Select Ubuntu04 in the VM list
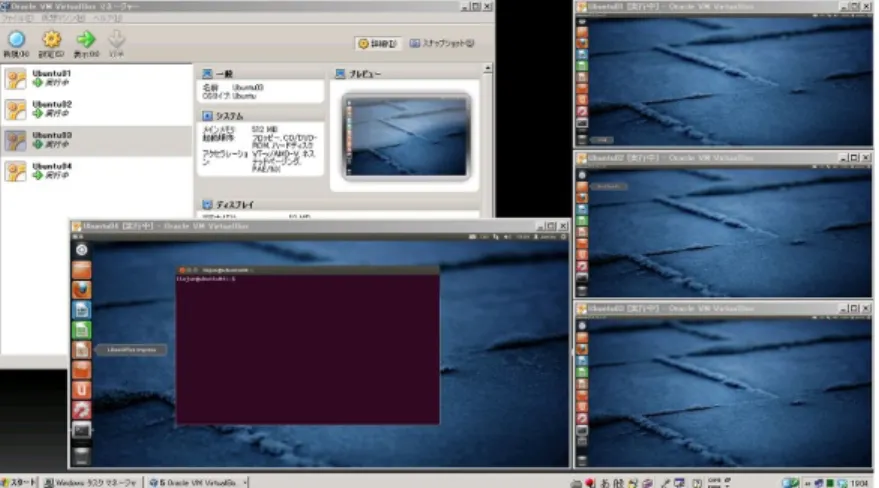This screenshot has width=879, height=488. tap(96, 171)
